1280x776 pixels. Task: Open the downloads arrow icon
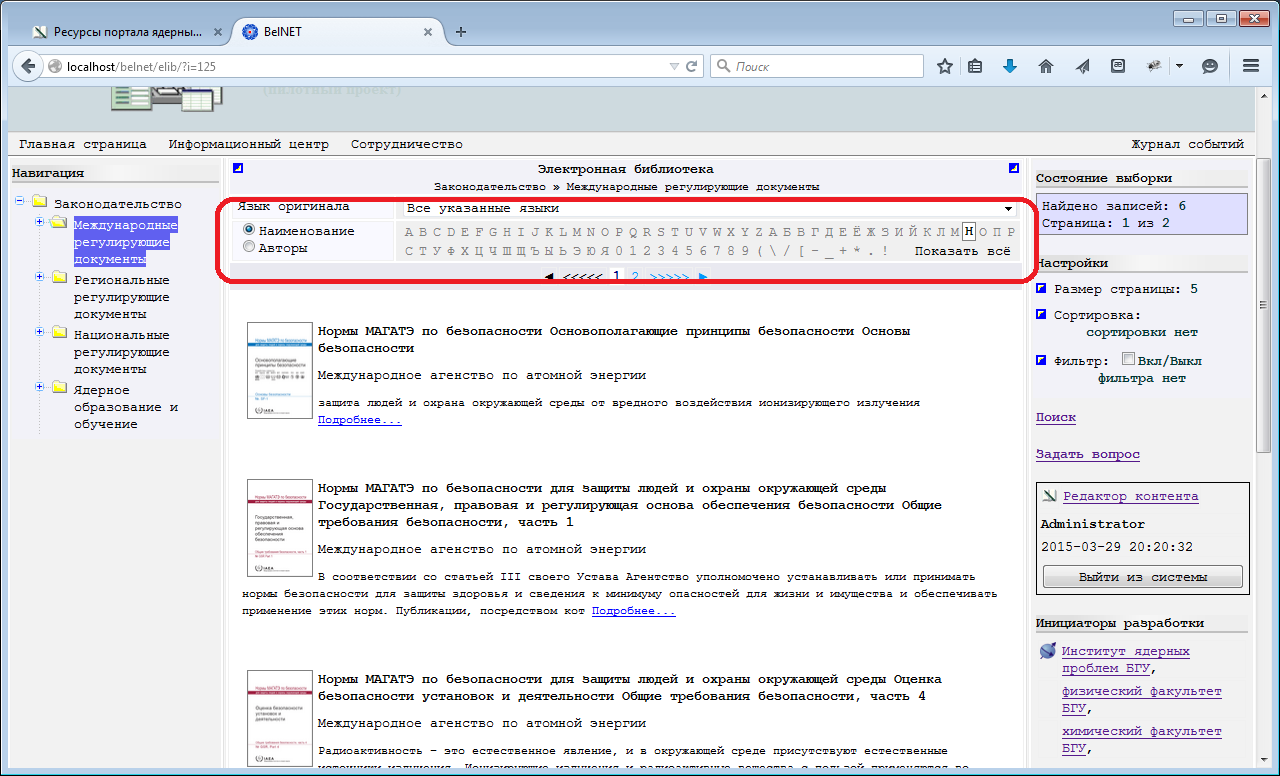point(1010,66)
